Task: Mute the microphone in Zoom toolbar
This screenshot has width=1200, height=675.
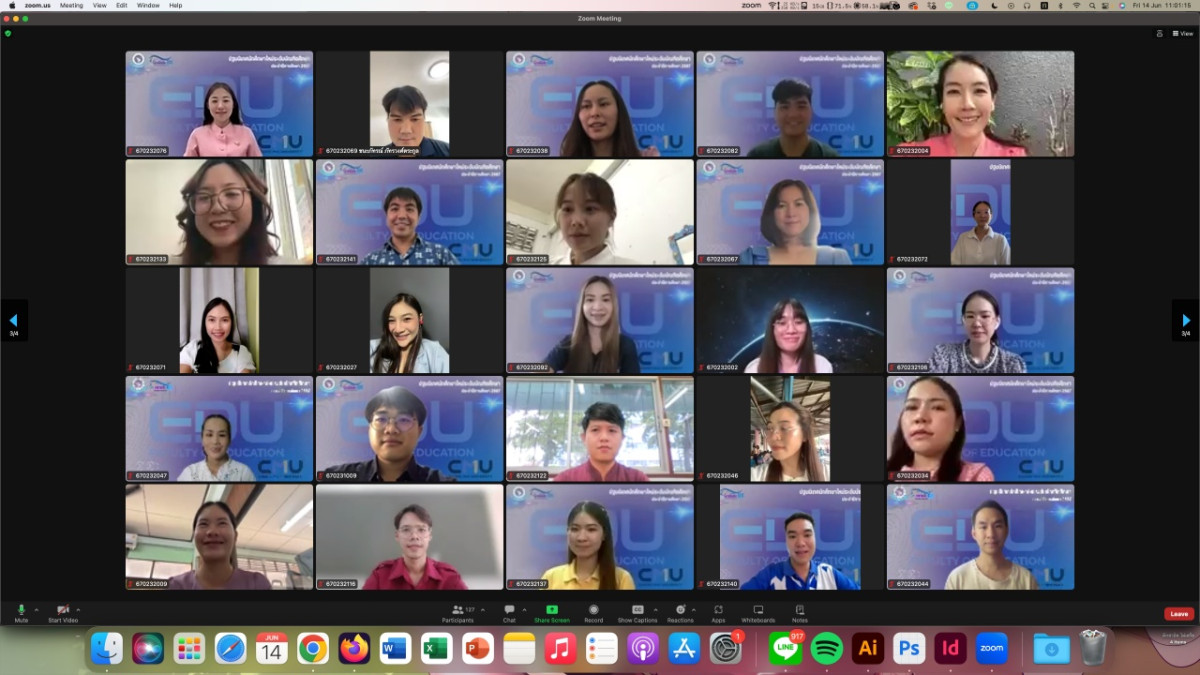Action: [x=21, y=611]
